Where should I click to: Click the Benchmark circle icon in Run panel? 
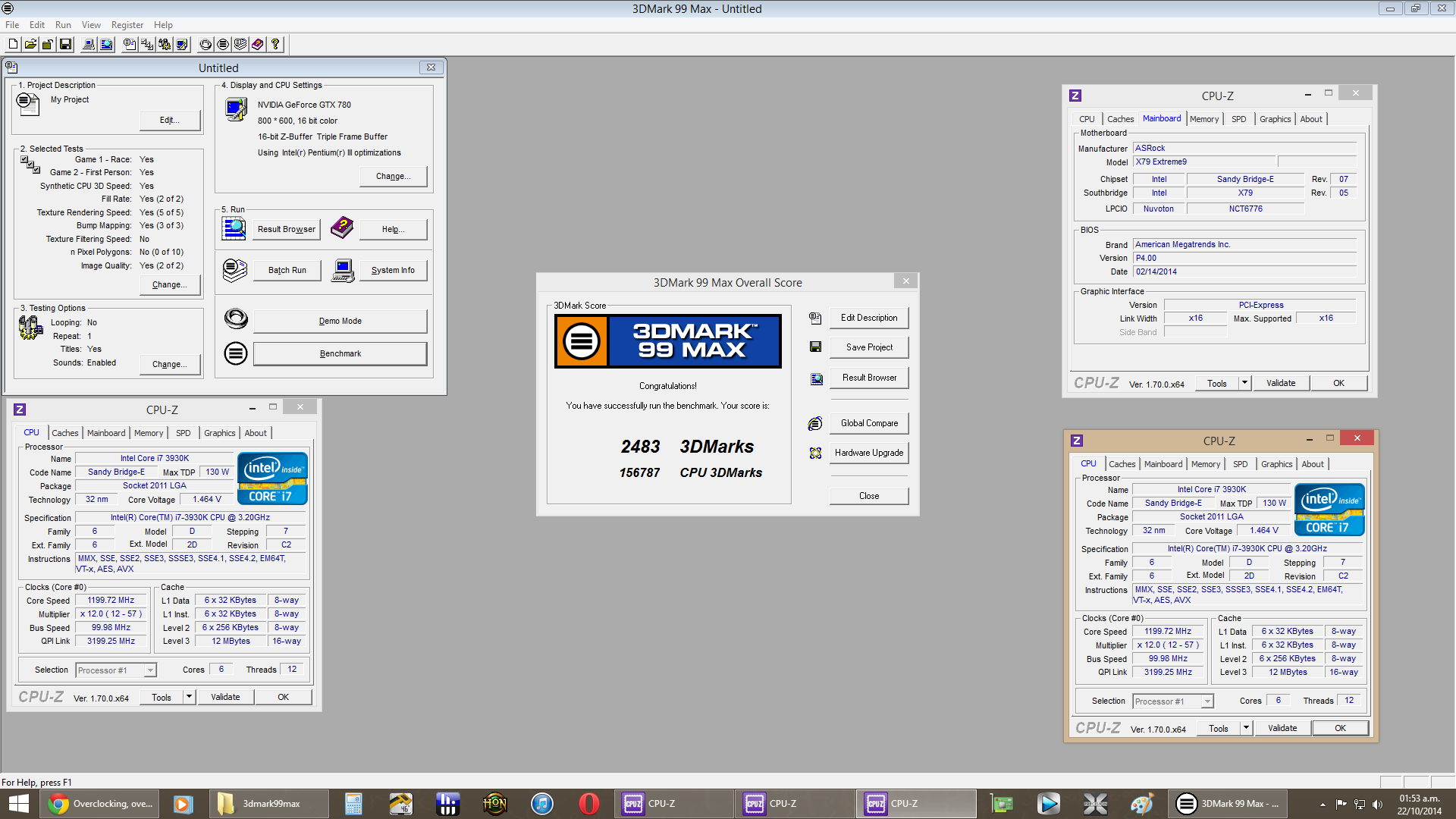(236, 353)
